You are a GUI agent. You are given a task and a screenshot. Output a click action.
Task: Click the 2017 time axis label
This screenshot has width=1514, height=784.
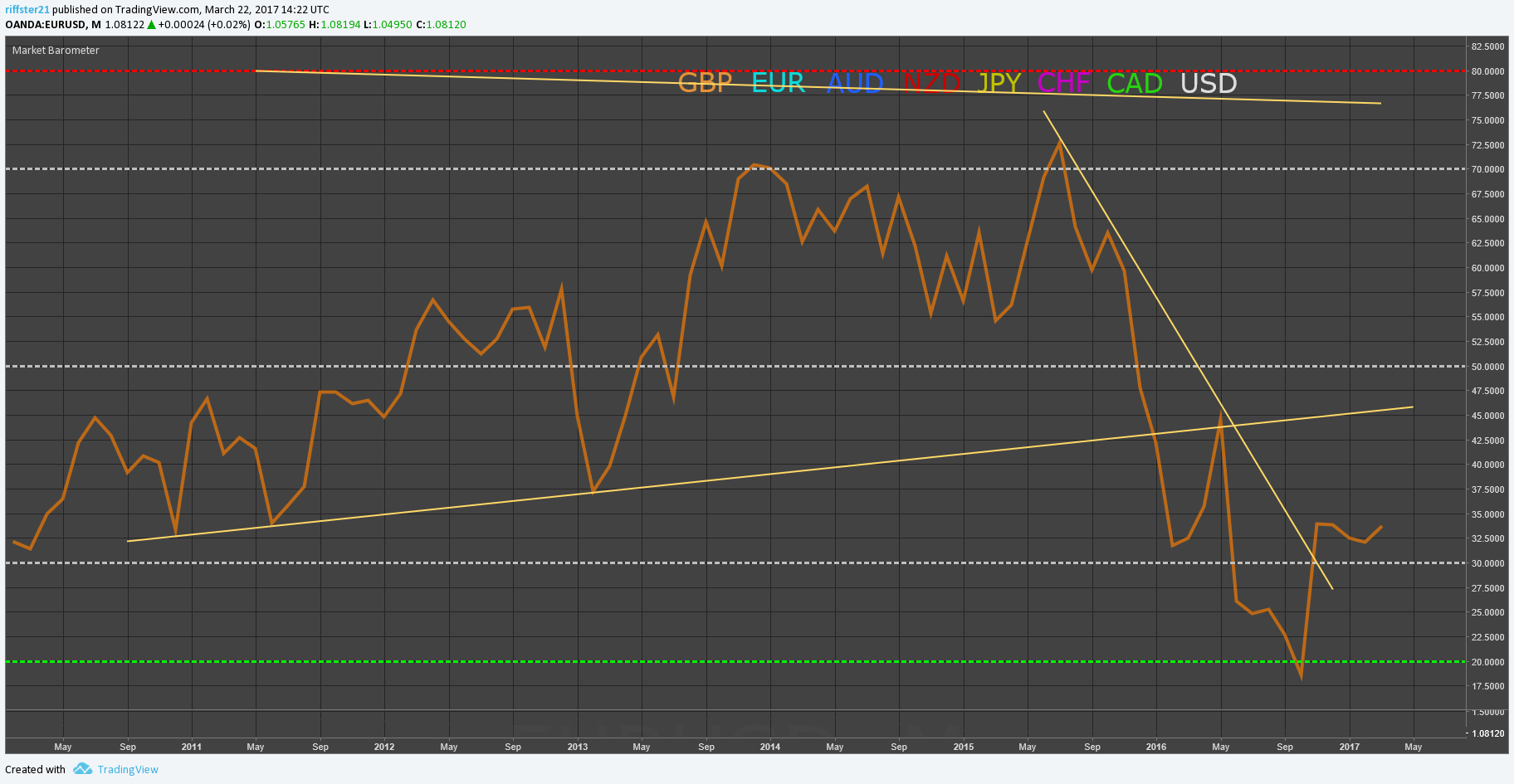[1350, 747]
